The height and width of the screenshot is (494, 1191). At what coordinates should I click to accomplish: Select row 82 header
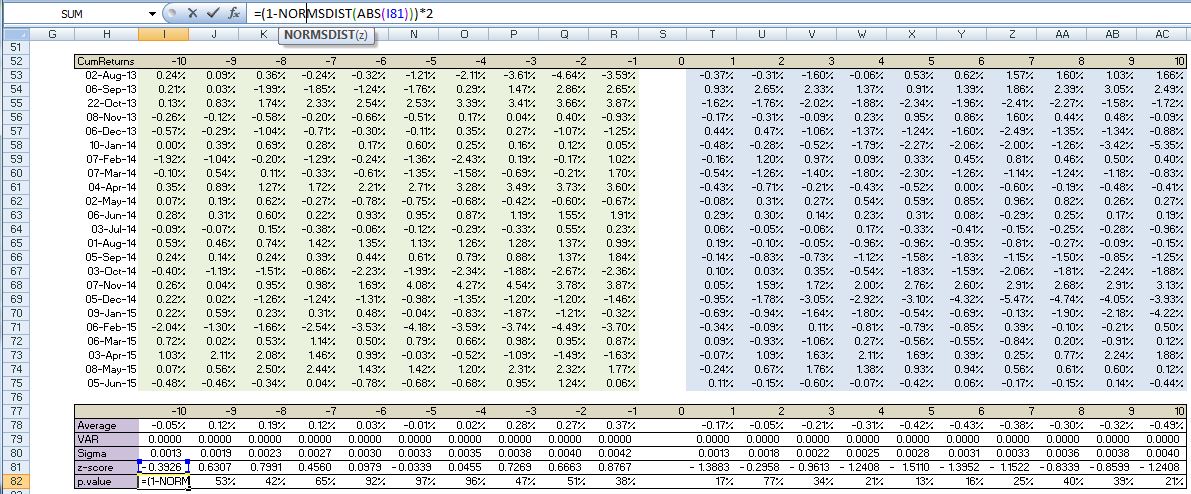[x=14, y=482]
